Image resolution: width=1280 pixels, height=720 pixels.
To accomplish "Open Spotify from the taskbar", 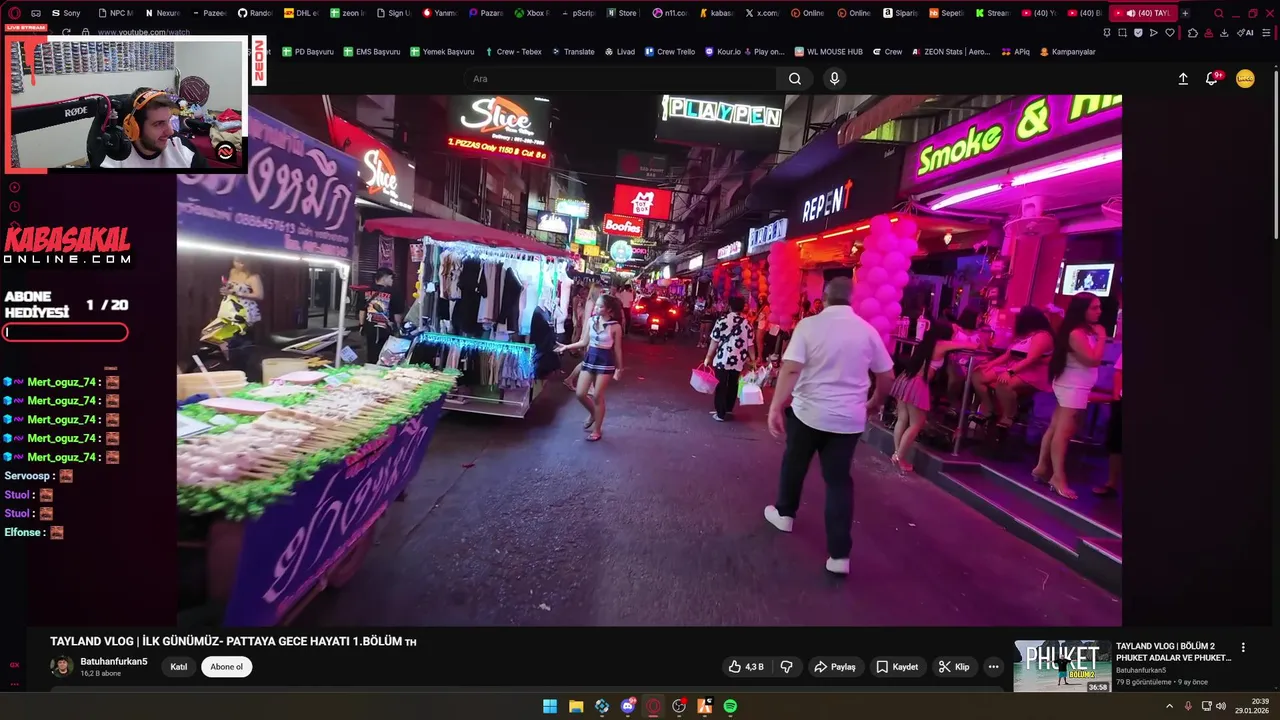I will [730, 706].
